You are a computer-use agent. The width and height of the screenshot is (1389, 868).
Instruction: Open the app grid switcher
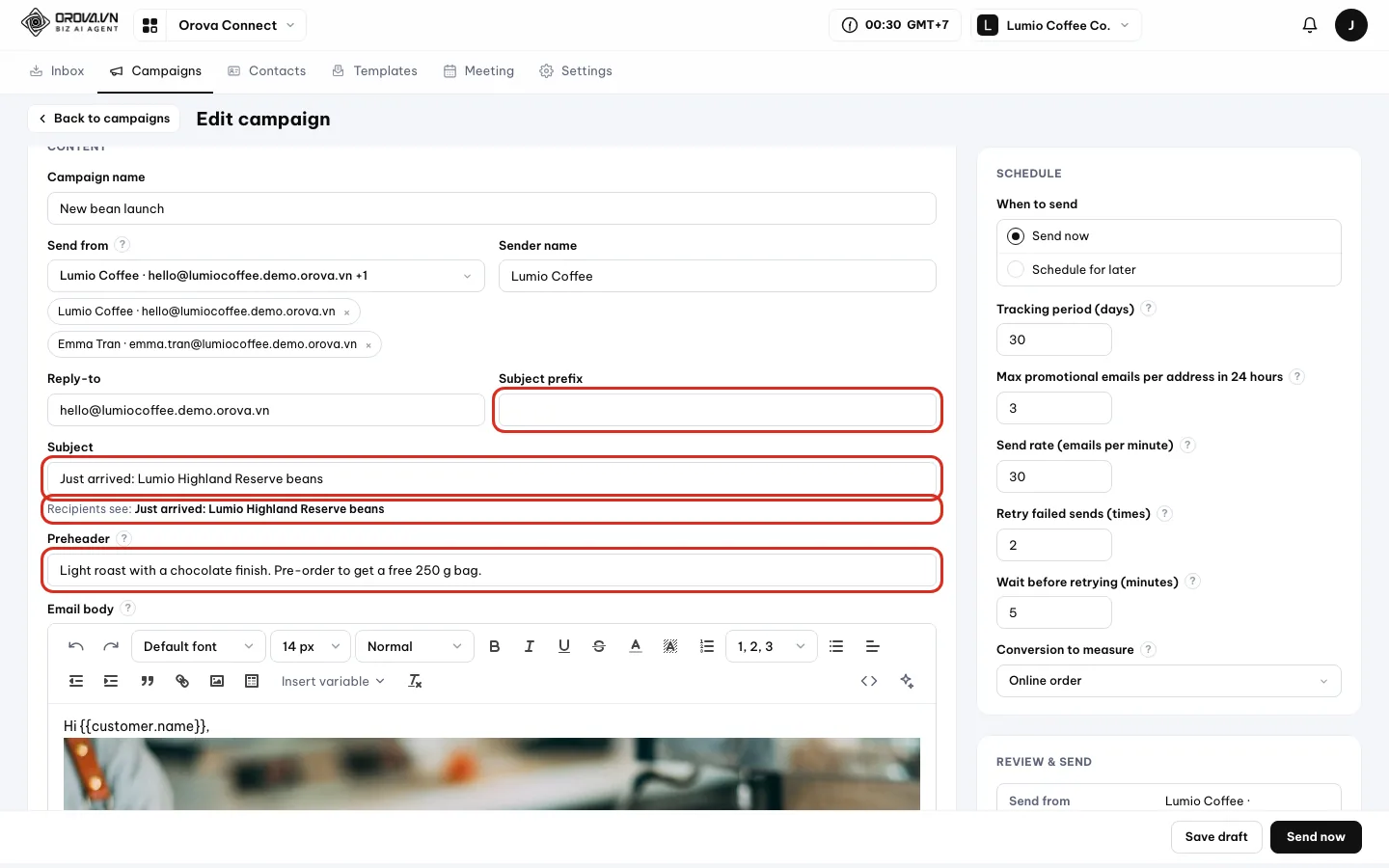[150, 25]
